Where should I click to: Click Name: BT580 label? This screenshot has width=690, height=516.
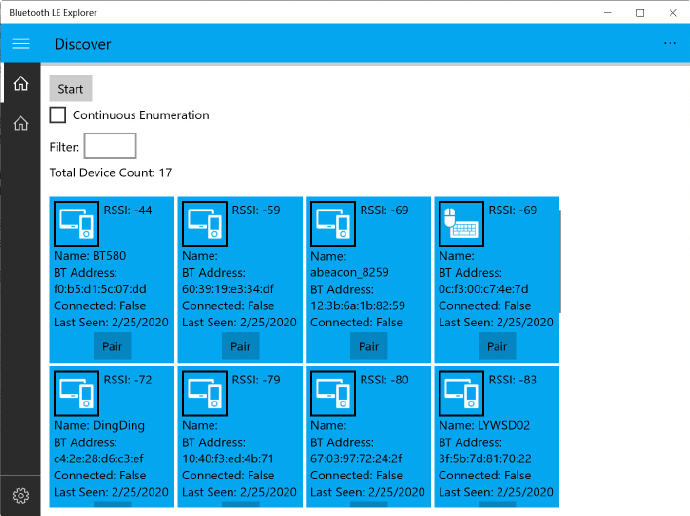90,256
